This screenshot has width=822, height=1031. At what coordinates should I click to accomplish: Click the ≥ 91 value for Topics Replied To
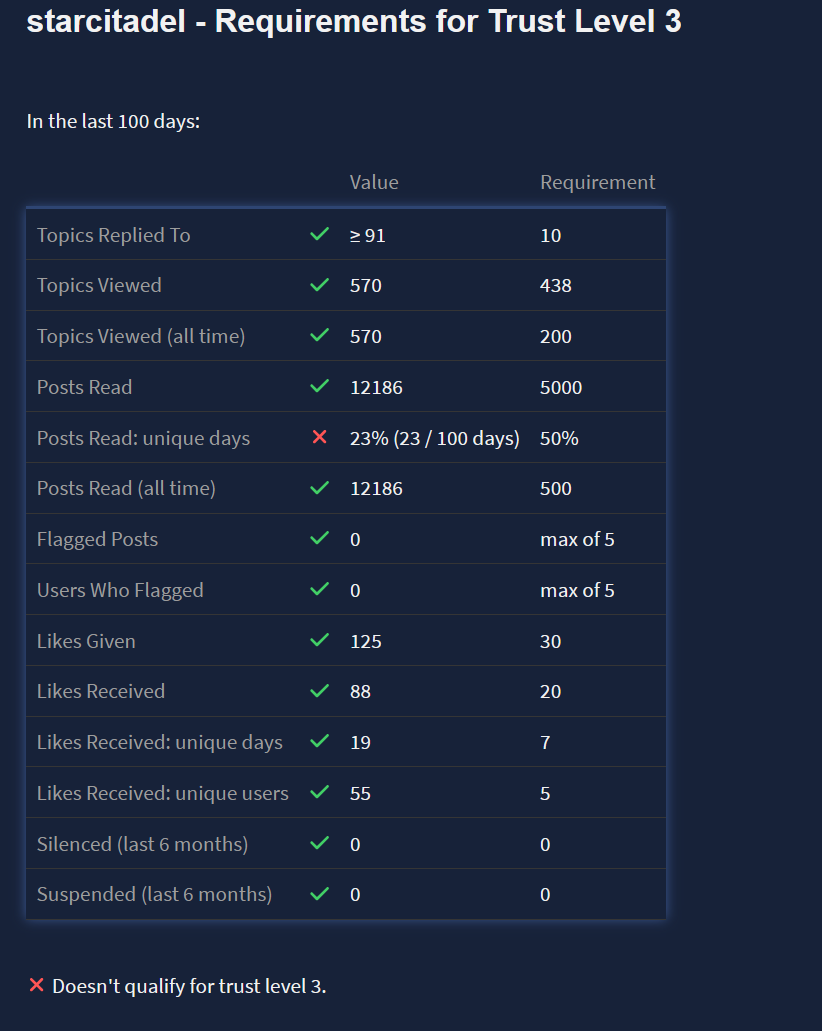[x=367, y=235]
